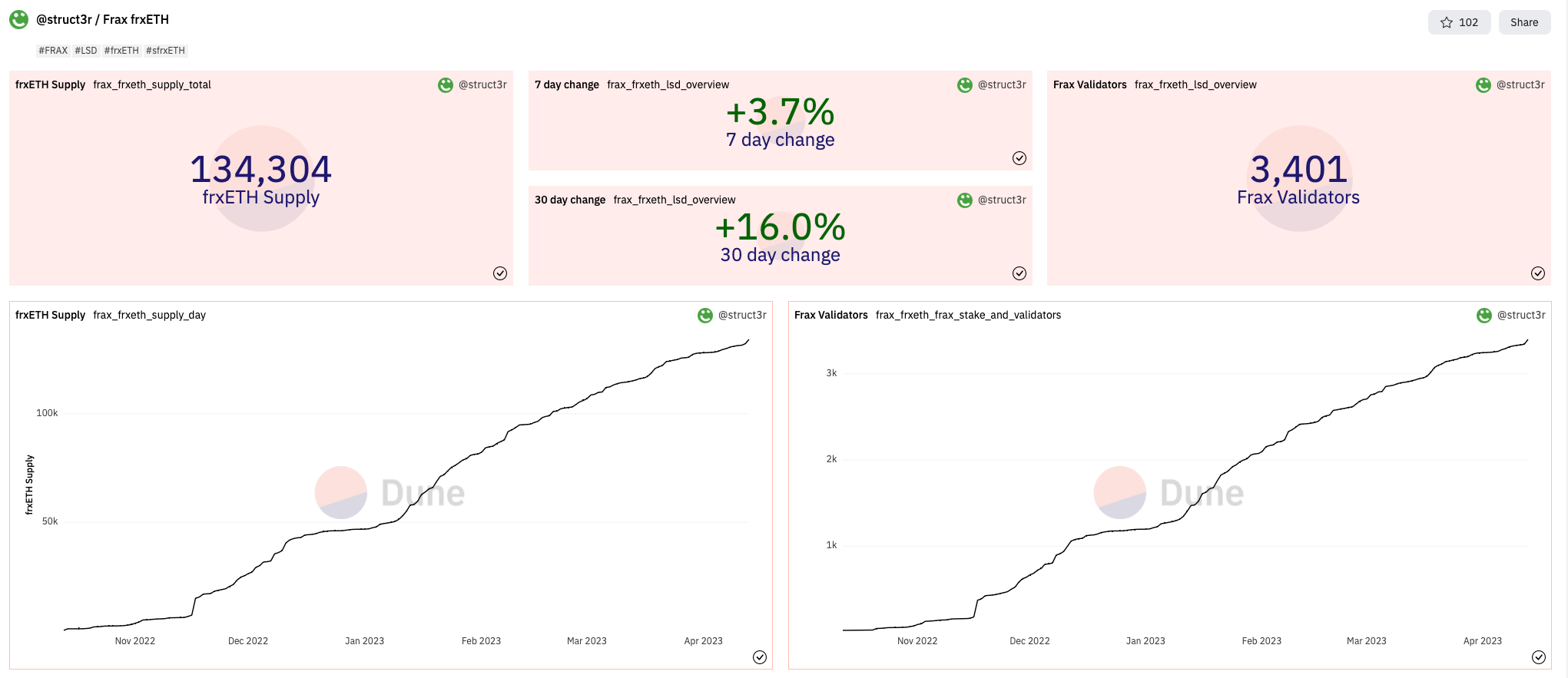Viewport: 1568px width, 678px height.
Task: Open the #LSD tag
Action: coord(86,51)
